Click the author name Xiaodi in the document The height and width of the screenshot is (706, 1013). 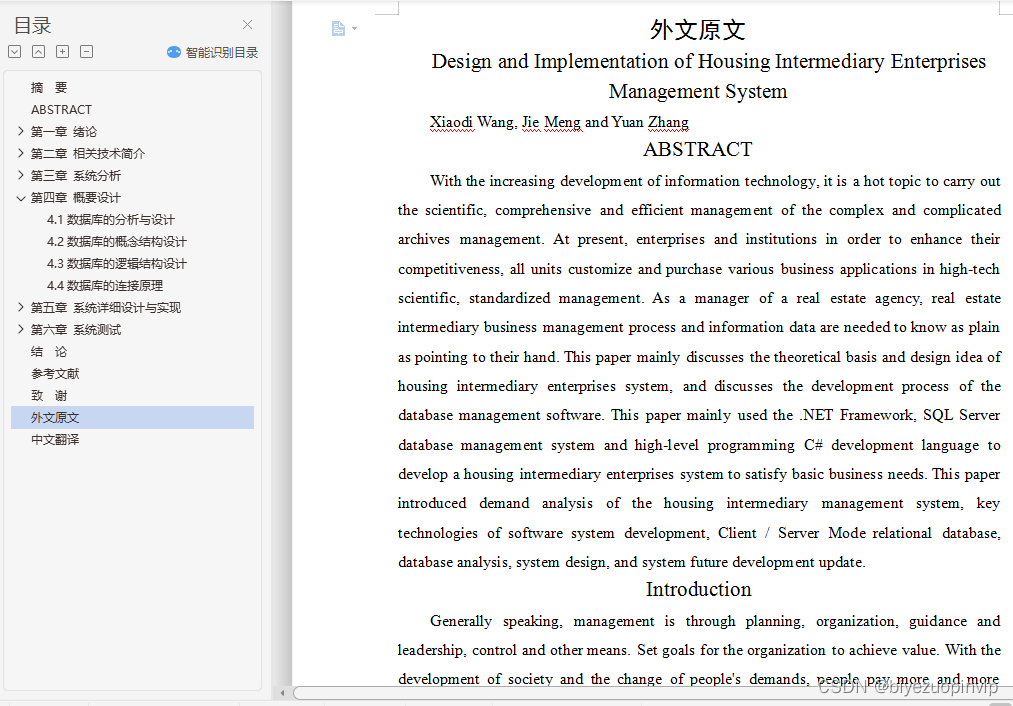click(x=451, y=122)
